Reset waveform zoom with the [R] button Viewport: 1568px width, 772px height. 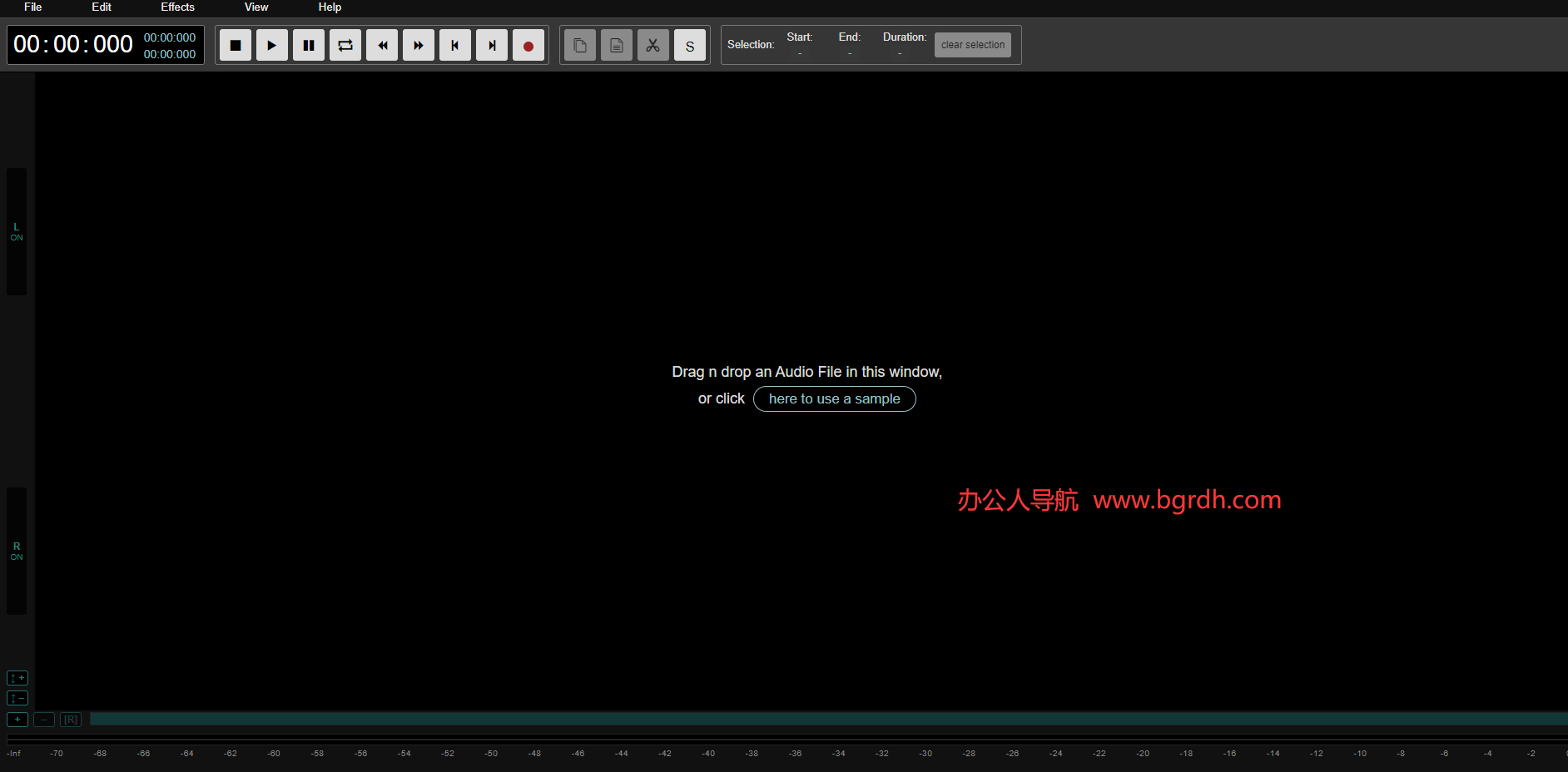[70, 719]
